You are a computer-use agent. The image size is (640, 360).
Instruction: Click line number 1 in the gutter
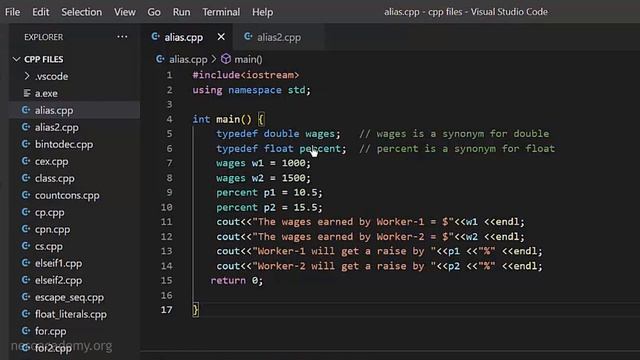pyautogui.click(x=169, y=75)
